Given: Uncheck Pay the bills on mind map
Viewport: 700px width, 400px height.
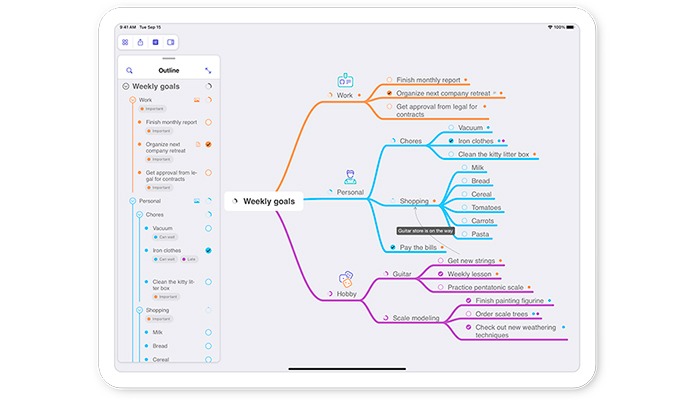Looking at the screenshot, I should 392,247.
